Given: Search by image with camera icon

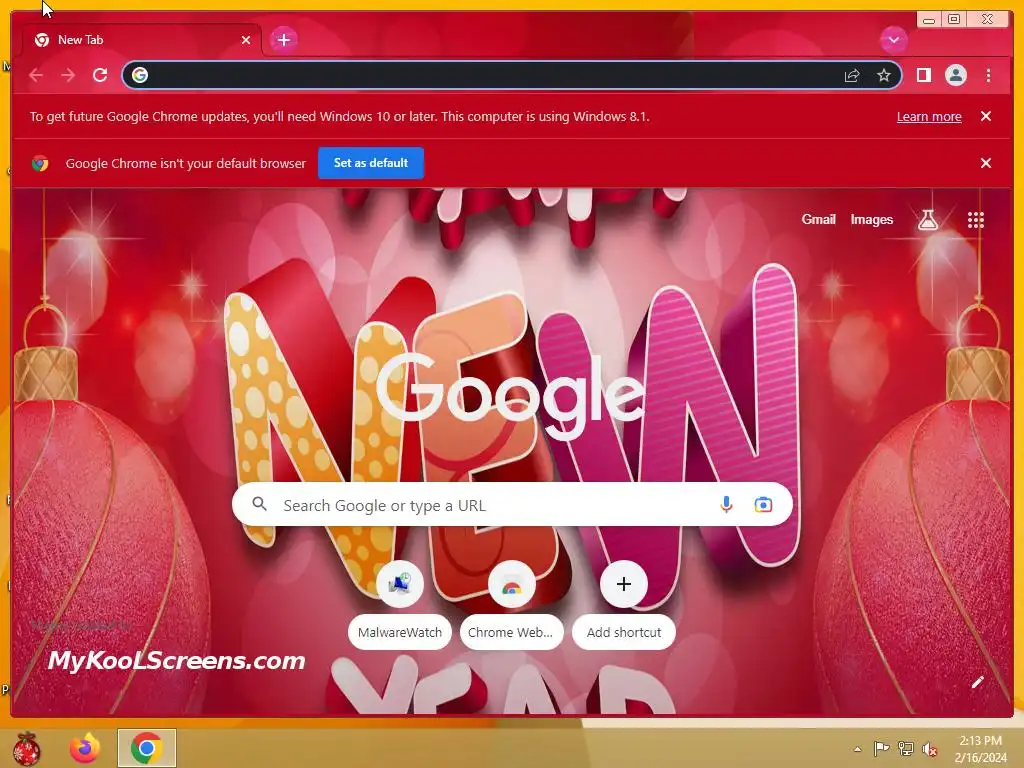Looking at the screenshot, I should coord(763,504).
